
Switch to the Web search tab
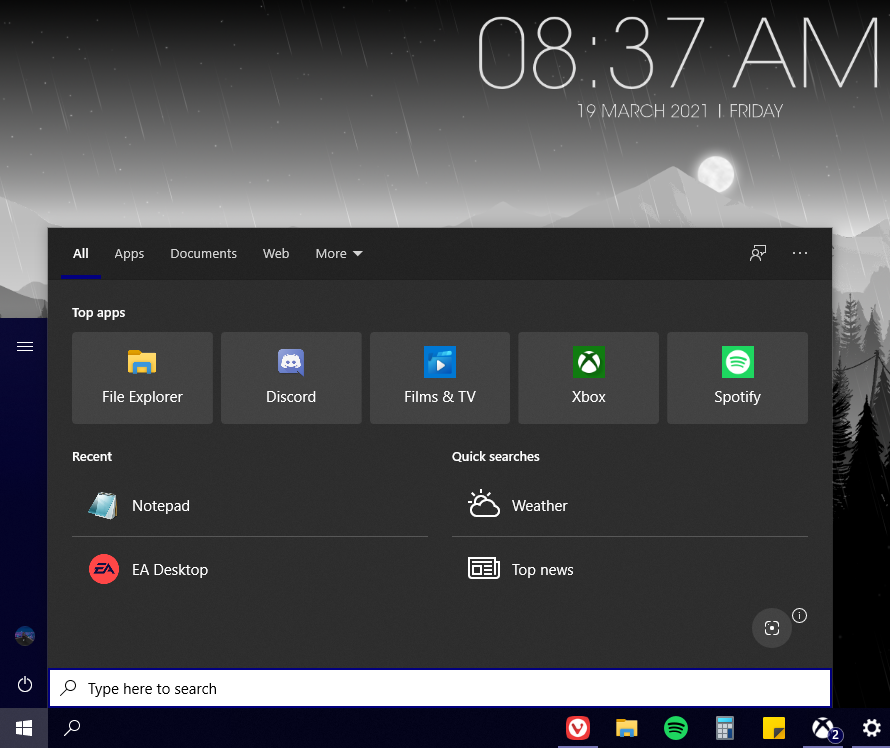coord(276,254)
